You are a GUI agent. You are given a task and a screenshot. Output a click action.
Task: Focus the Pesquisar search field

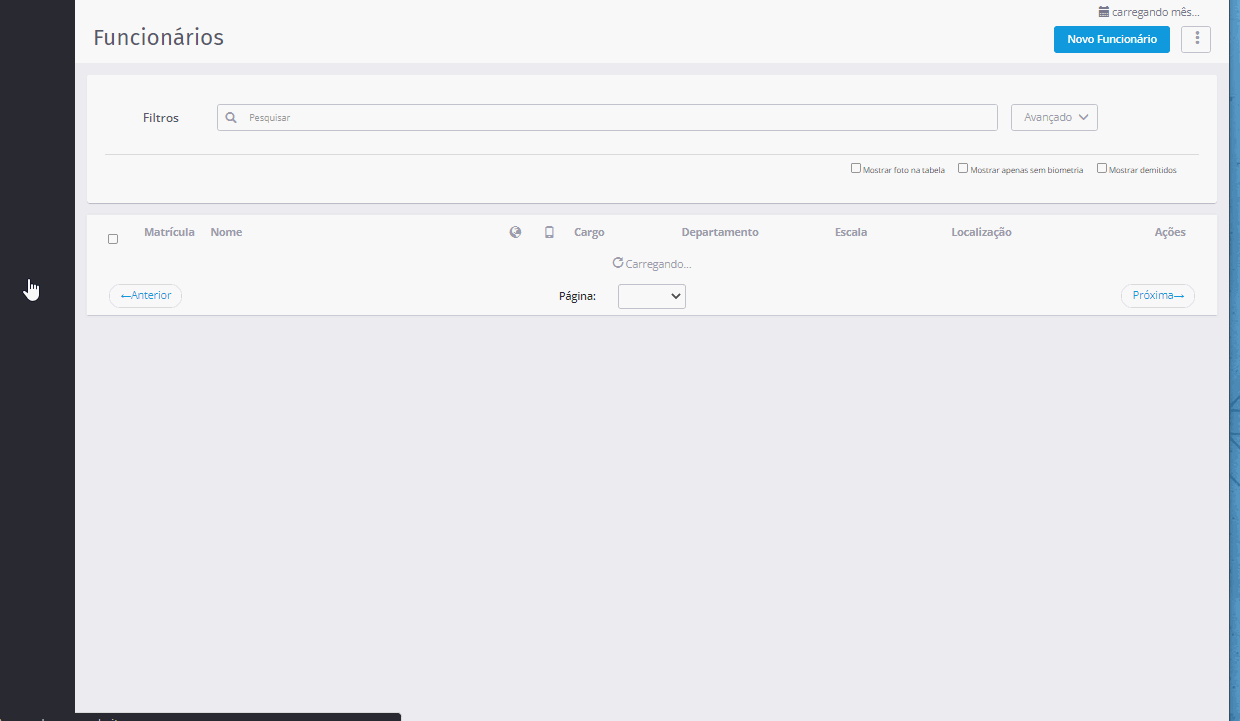click(607, 117)
